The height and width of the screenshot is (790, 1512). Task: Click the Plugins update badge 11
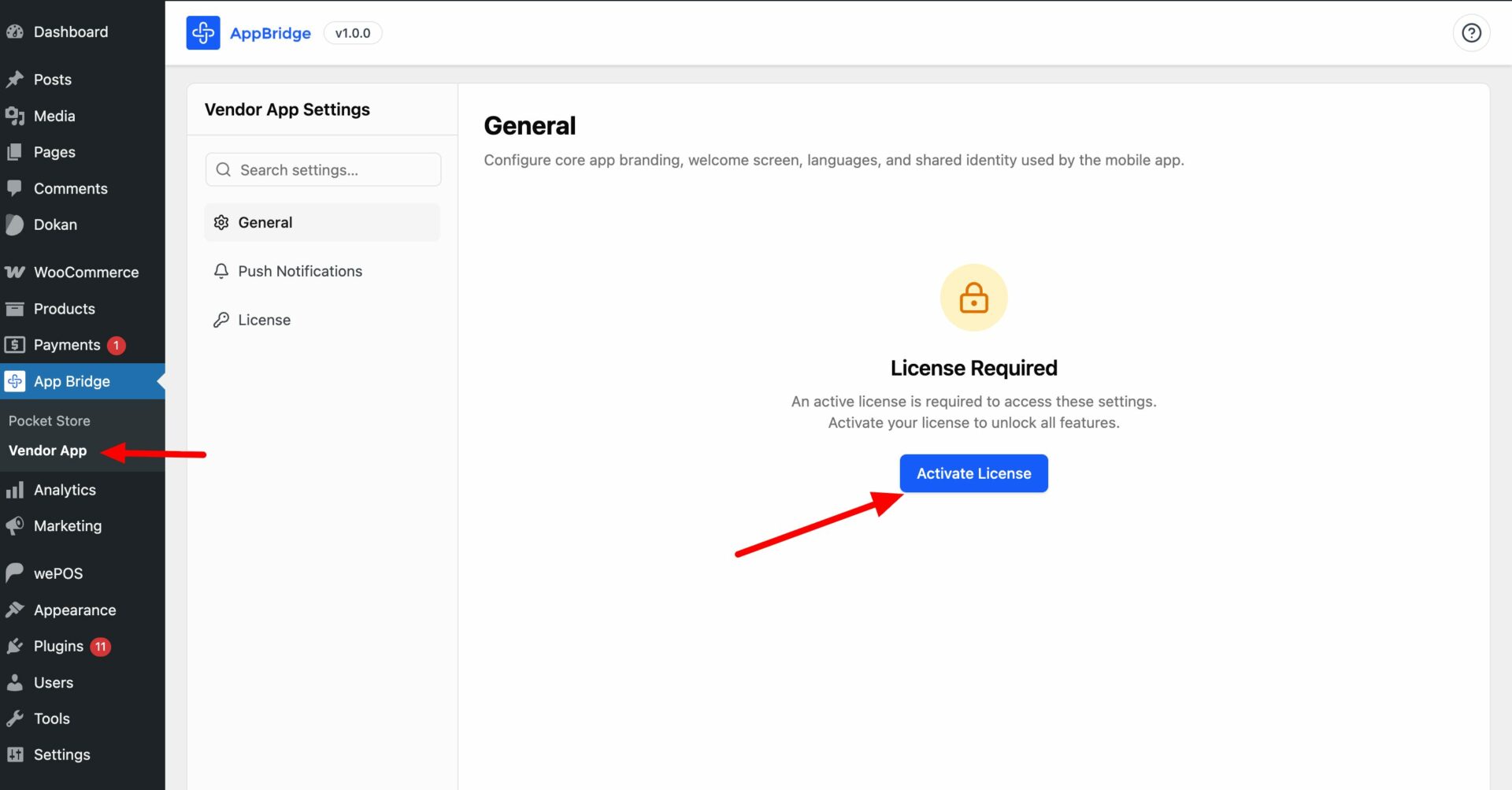(100, 647)
